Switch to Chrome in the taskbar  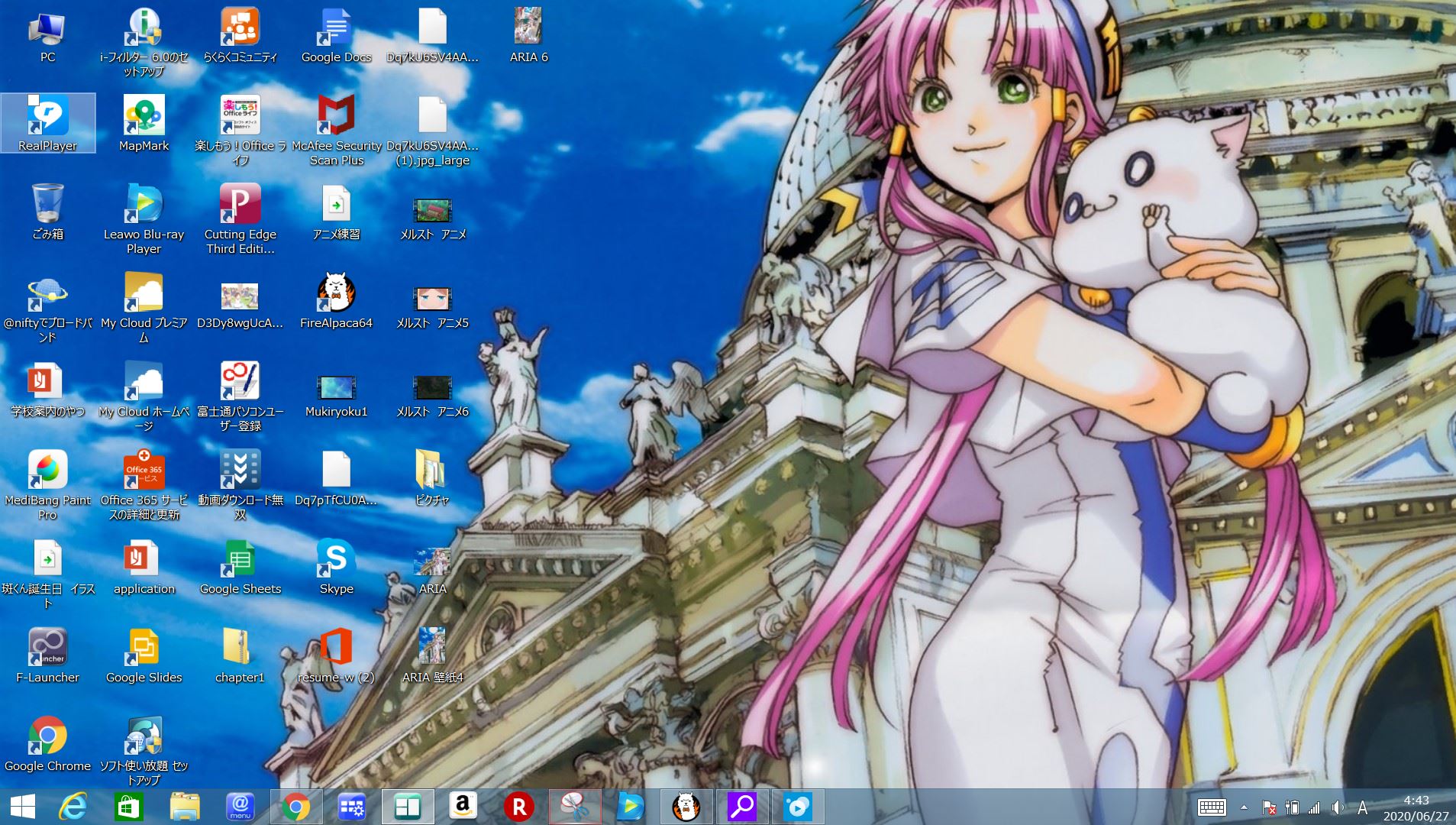pos(296,807)
